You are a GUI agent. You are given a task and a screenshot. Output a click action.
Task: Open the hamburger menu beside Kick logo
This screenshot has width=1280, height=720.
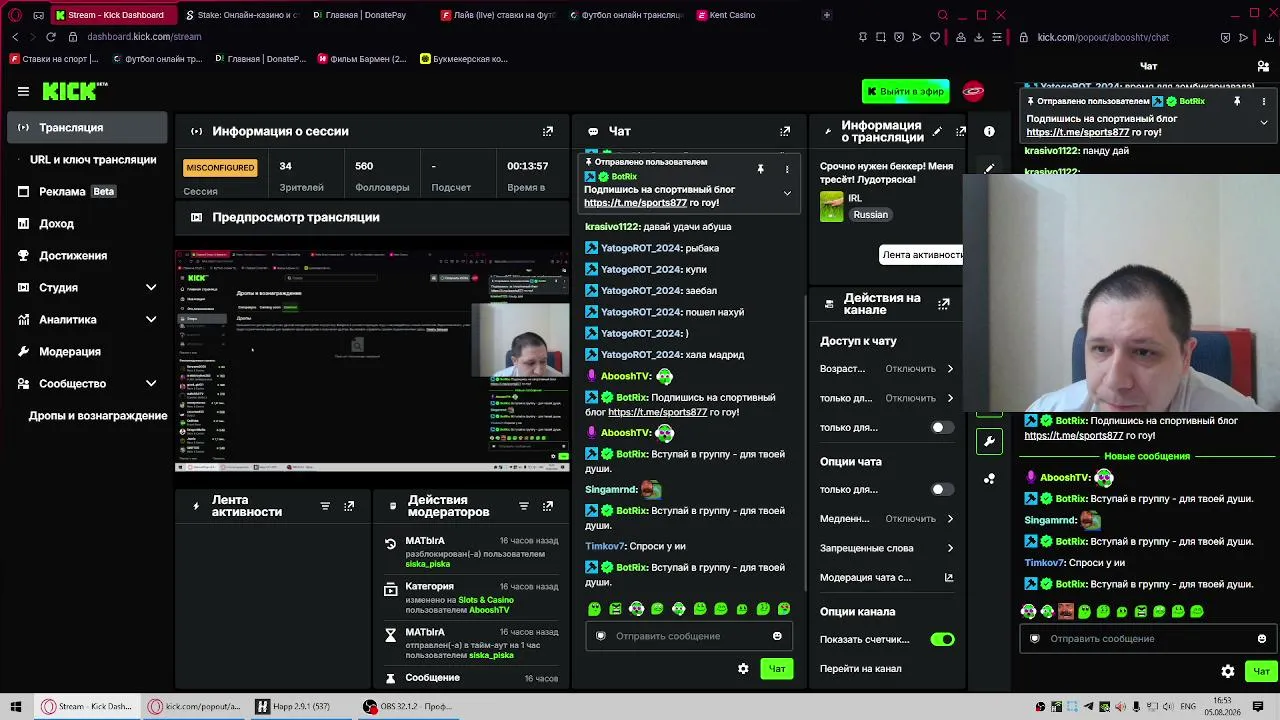coord(23,91)
